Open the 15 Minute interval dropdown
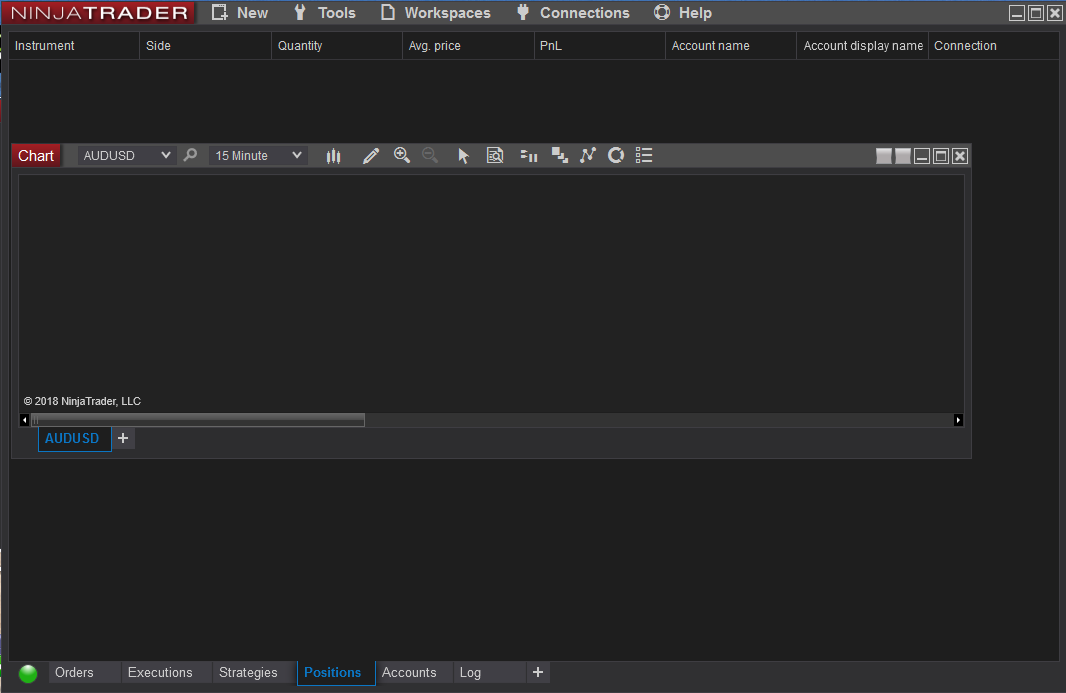This screenshot has width=1066, height=693. pyautogui.click(x=258, y=156)
